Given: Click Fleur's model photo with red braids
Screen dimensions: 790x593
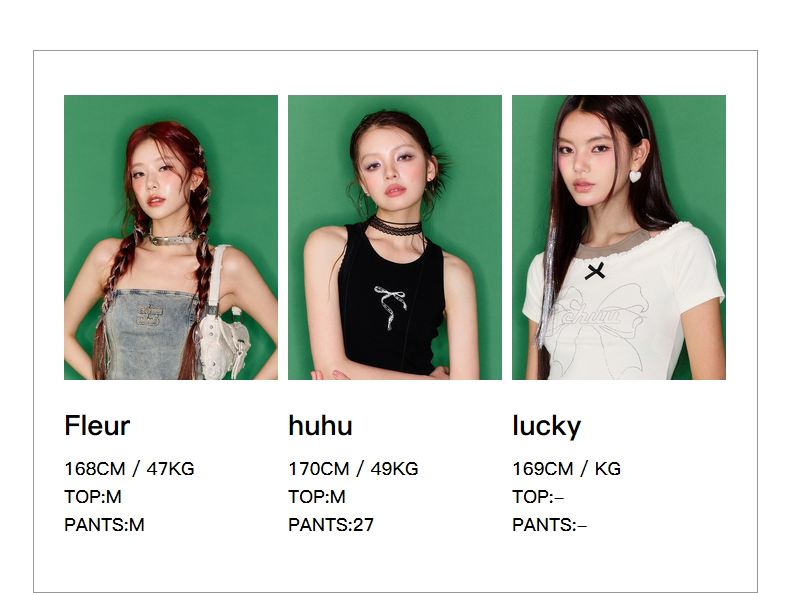Looking at the screenshot, I should 171,237.
